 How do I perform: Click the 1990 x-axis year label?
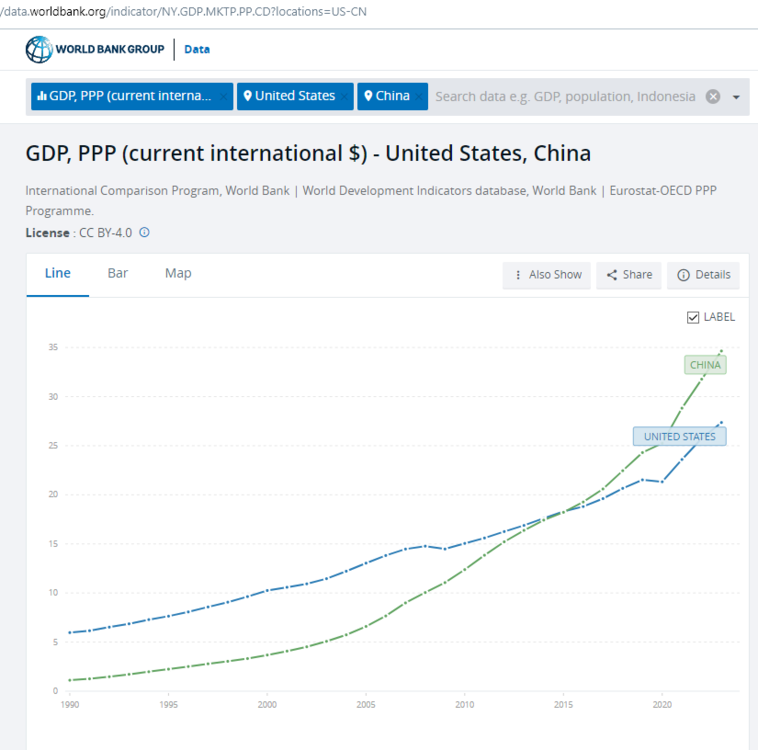pos(70,705)
